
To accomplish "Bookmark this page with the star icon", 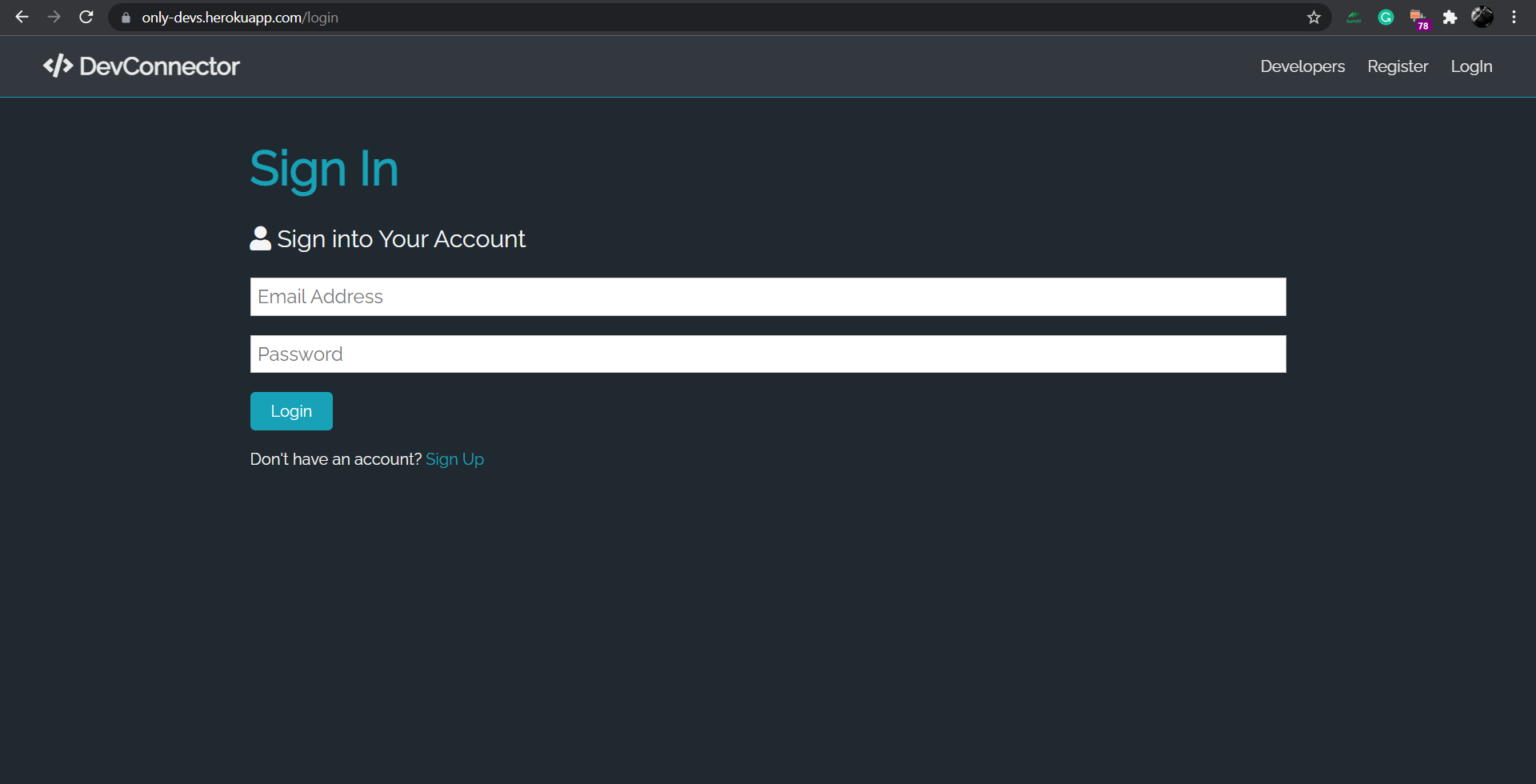I will [1314, 17].
